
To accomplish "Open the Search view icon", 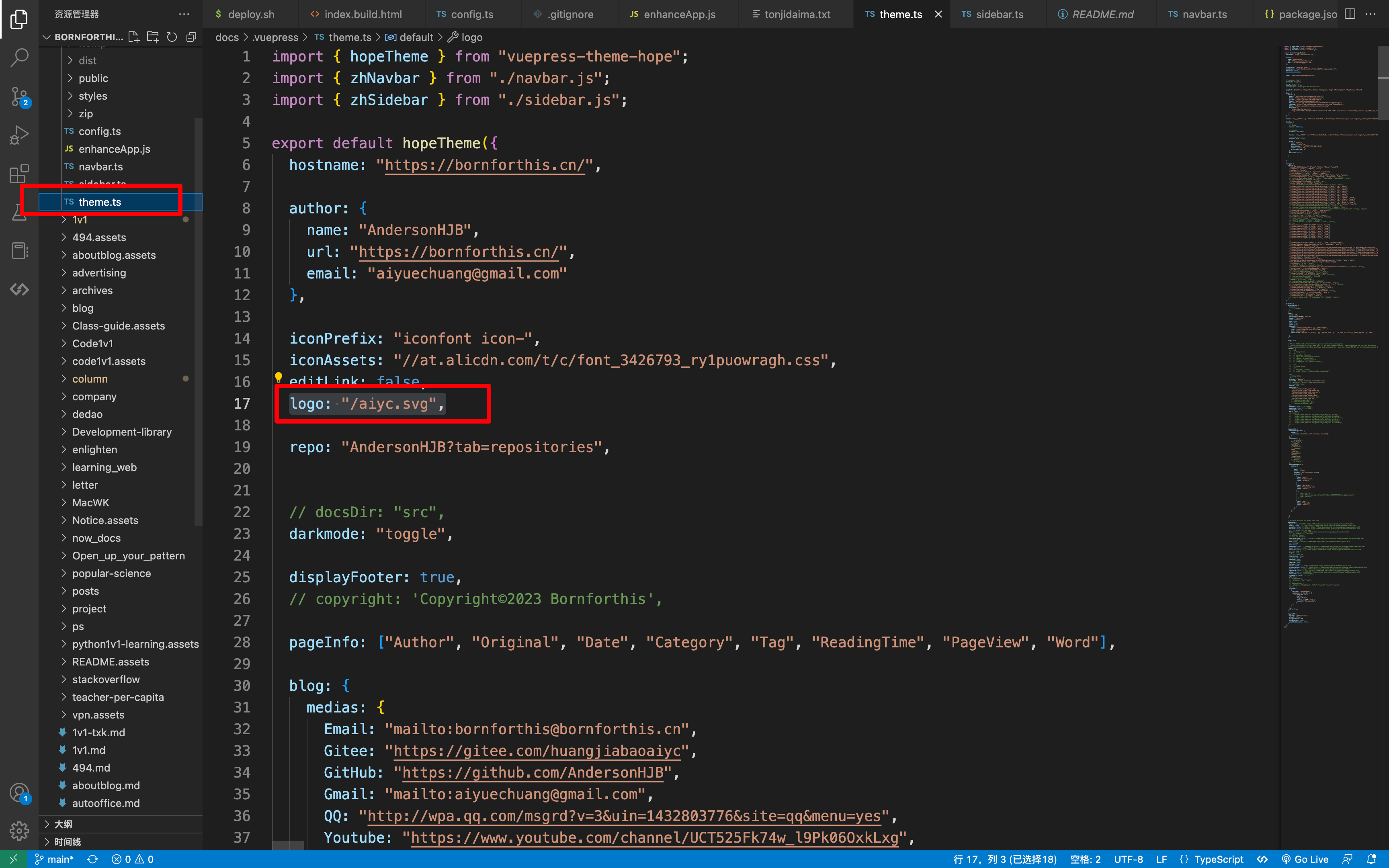I will (19, 57).
